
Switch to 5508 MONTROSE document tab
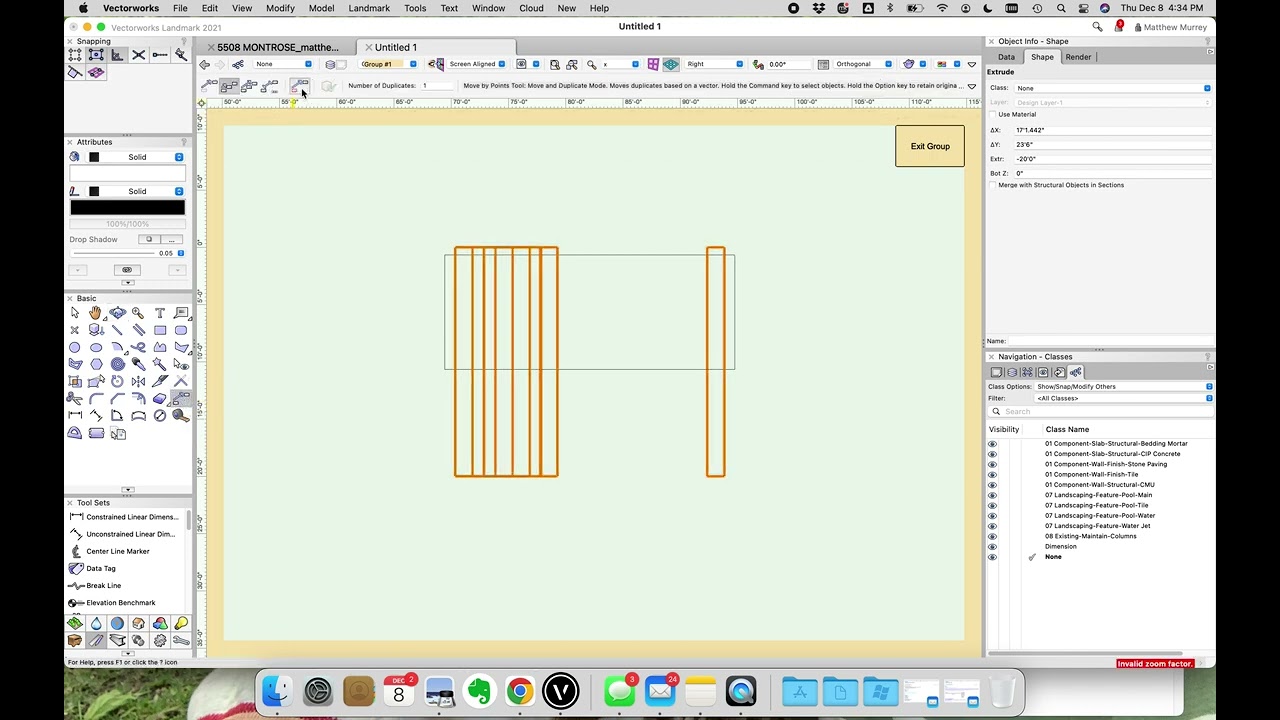pyautogui.click(x=278, y=47)
